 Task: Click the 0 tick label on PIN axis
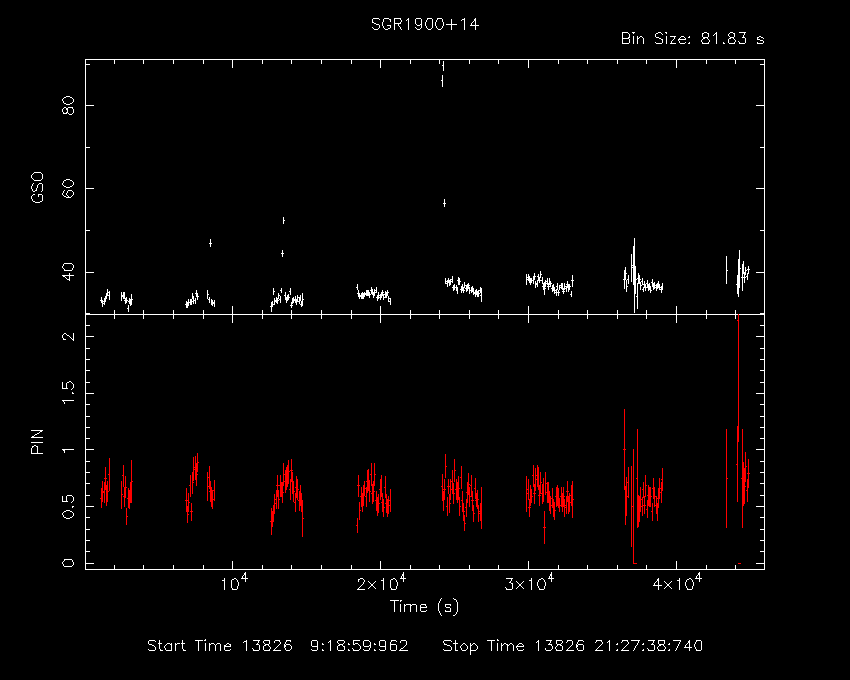click(68, 563)
